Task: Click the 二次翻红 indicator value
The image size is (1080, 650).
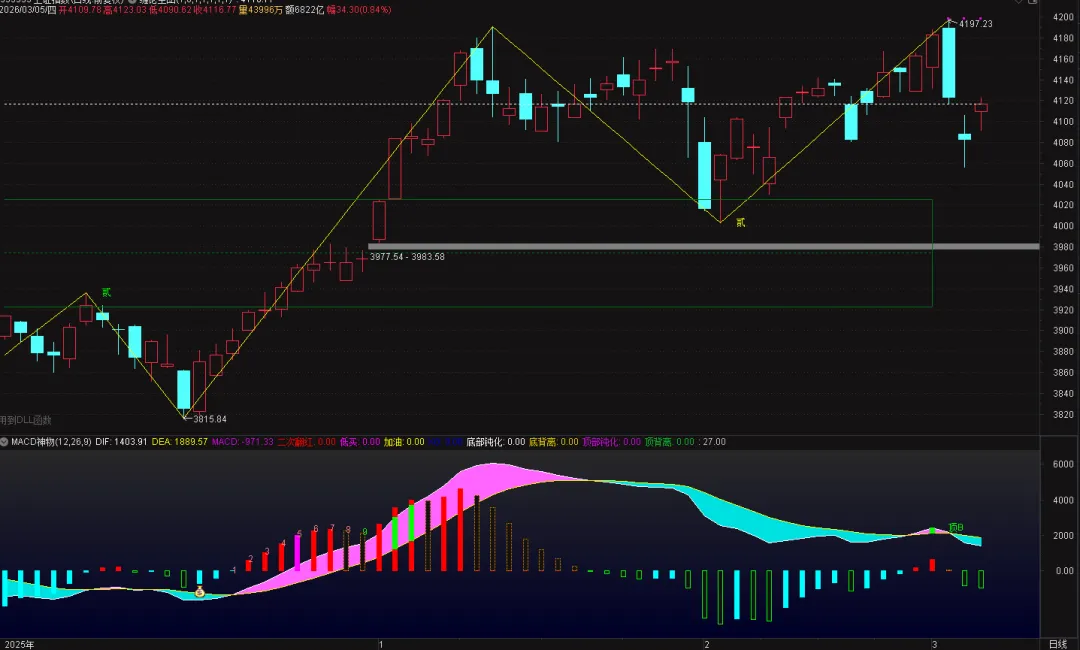Action: click(x=307, y=441)
